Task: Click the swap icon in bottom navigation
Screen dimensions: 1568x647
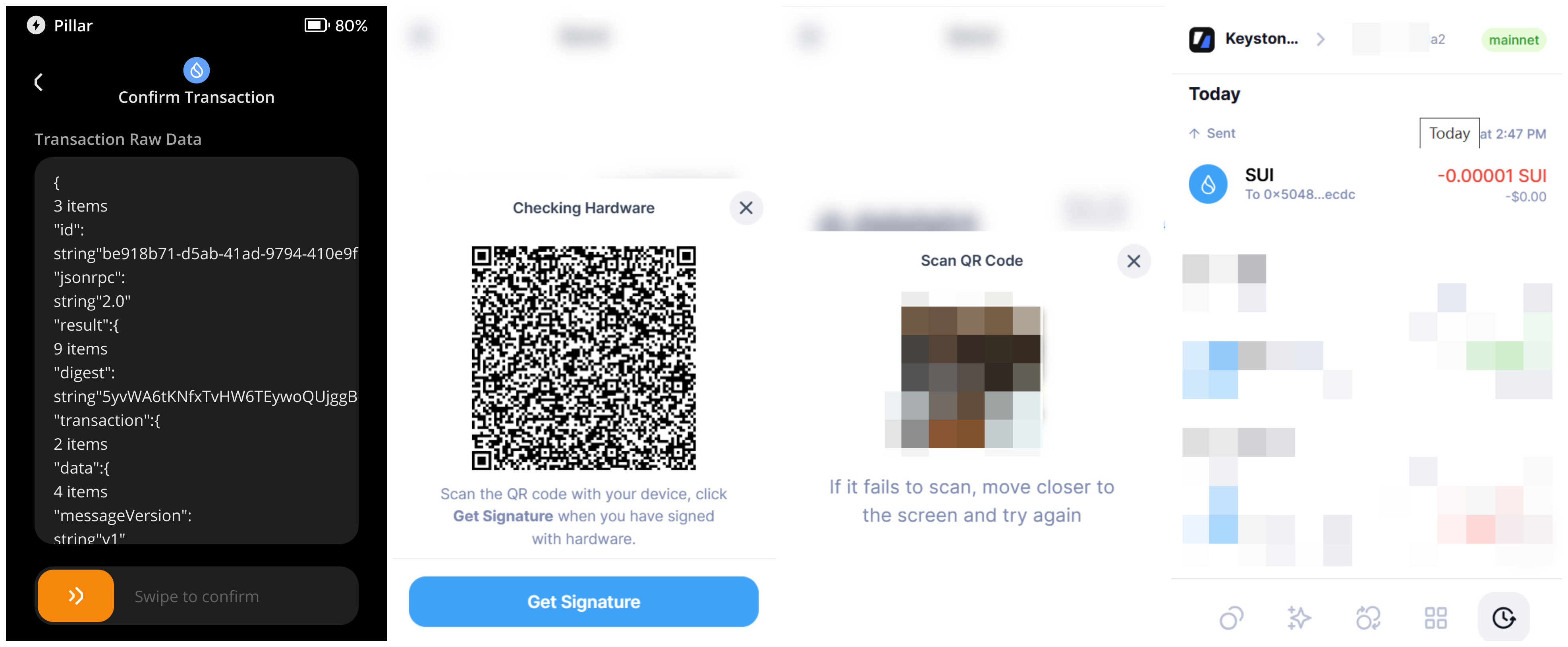Action: coord(1368,618)
